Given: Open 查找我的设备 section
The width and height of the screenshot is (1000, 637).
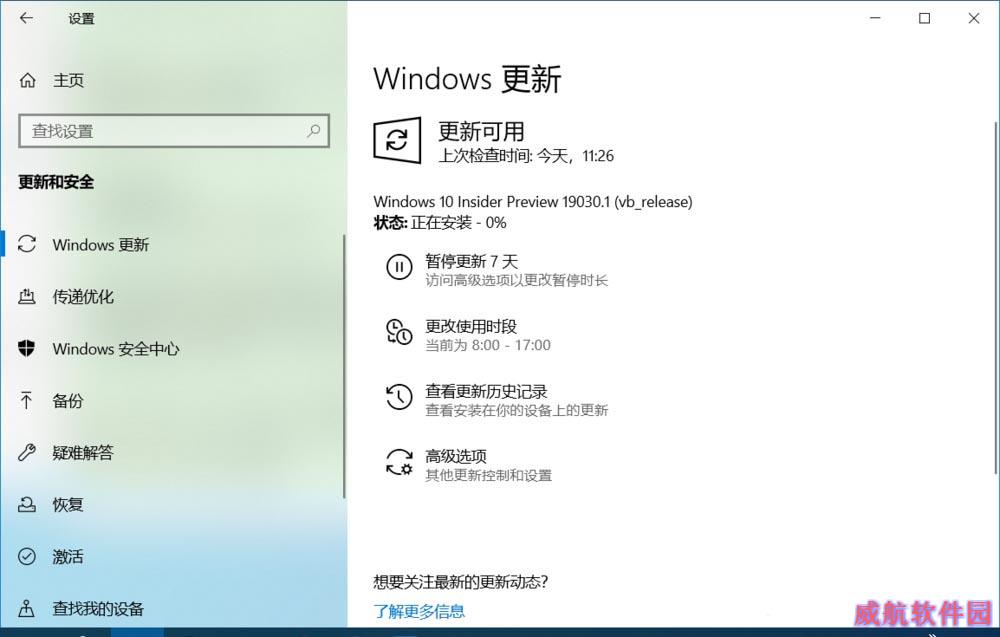Looking at the screenshot, I should pos(98,609).
